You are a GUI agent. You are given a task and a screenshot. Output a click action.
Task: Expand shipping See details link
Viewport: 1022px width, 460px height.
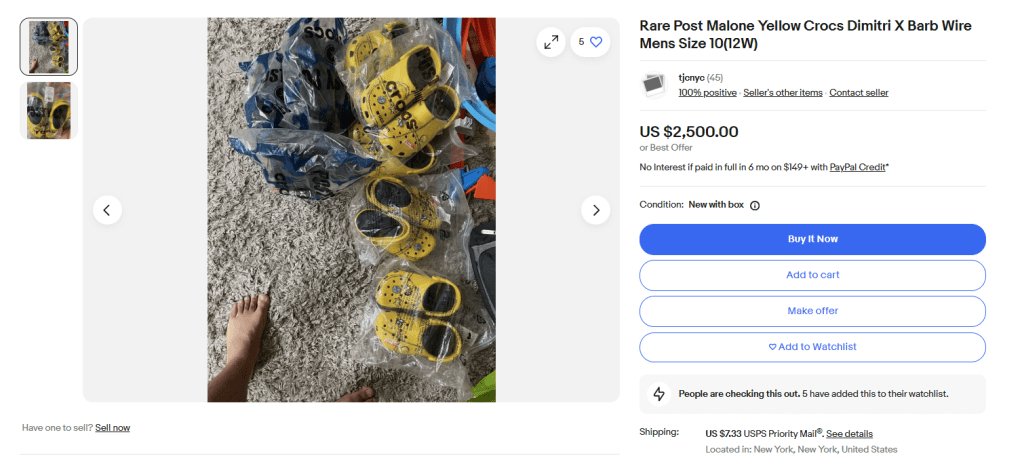[x=849, y=434]
